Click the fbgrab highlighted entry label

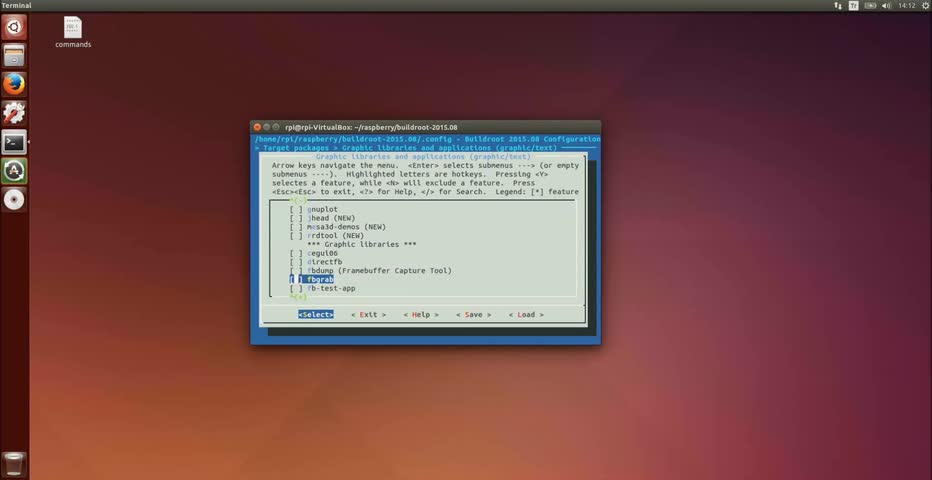coord(320,279)
